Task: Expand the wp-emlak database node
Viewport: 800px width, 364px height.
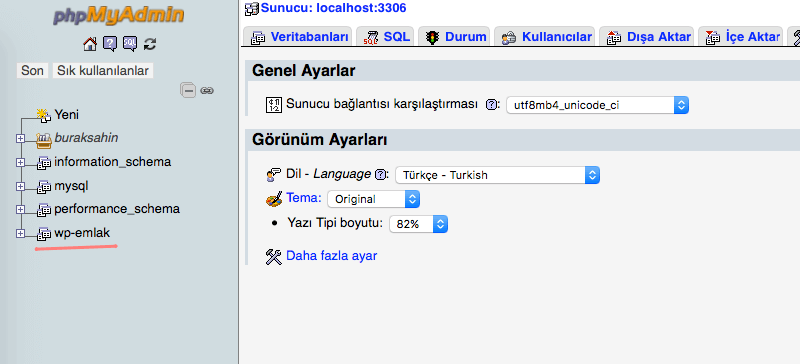Action: pos(20,233)
